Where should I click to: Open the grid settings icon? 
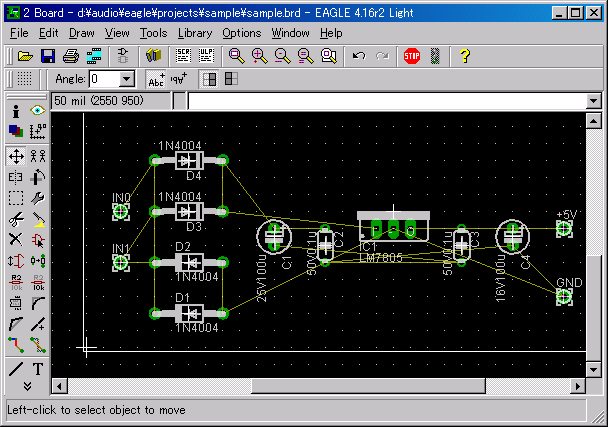click(24, 79)
